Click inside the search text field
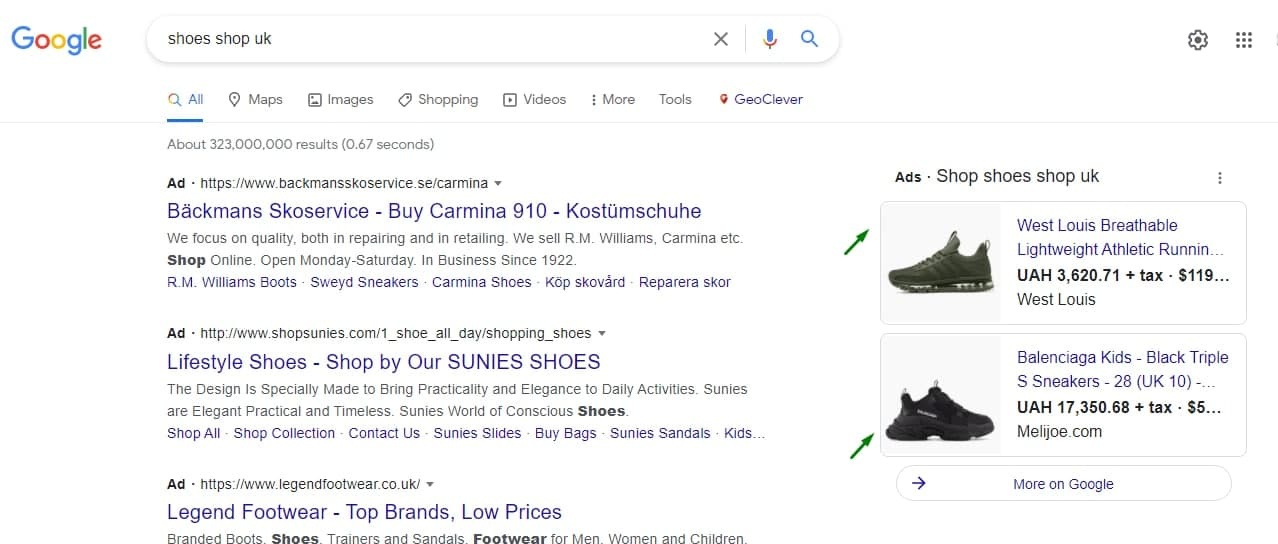Screen dimensions: 1278x544 point(430,39)
